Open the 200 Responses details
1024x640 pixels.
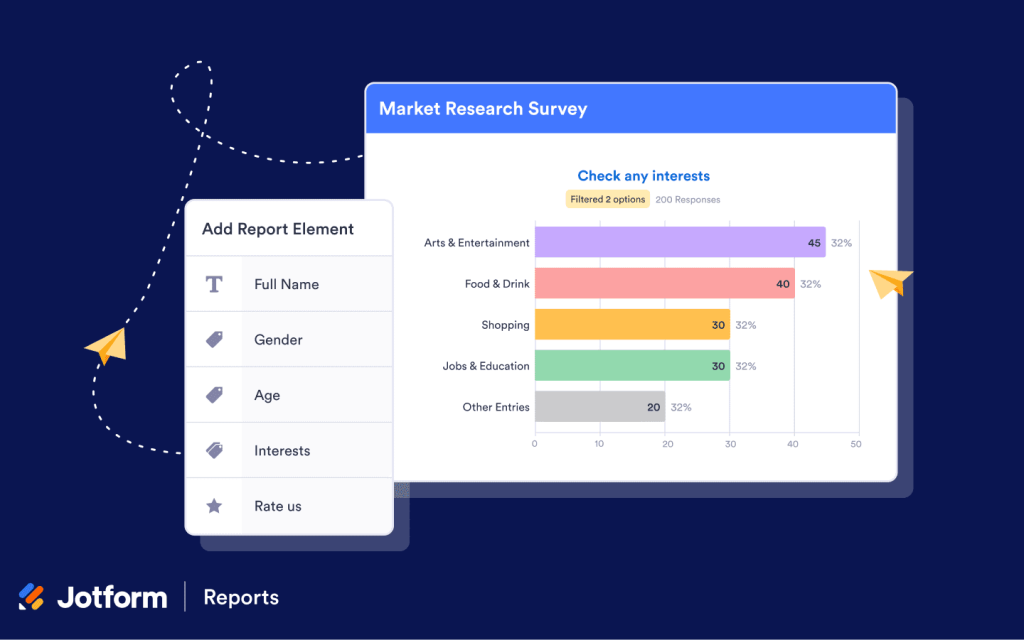click(687, 199)
